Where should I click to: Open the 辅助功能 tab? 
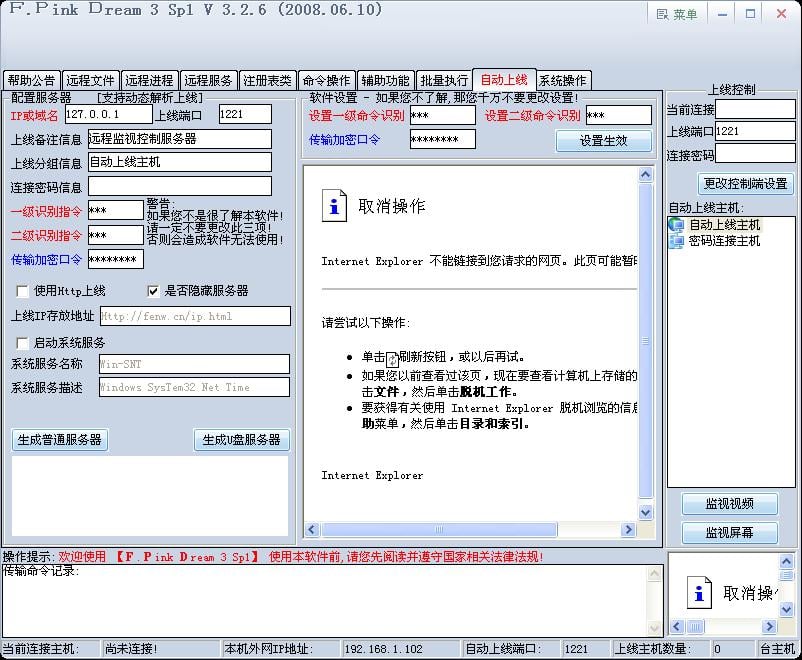click(x=386, y=80)
